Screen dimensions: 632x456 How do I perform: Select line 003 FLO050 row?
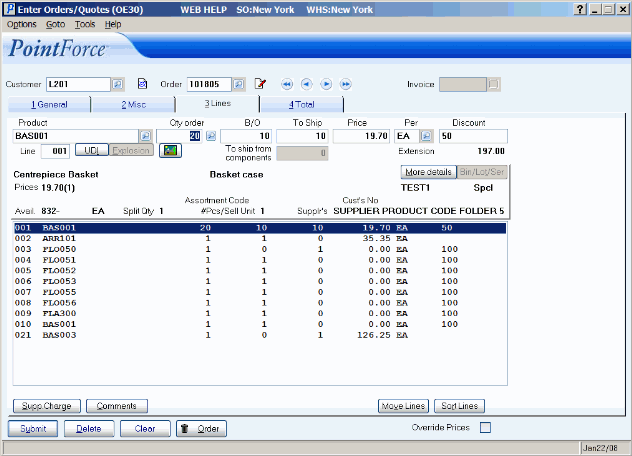260,249
